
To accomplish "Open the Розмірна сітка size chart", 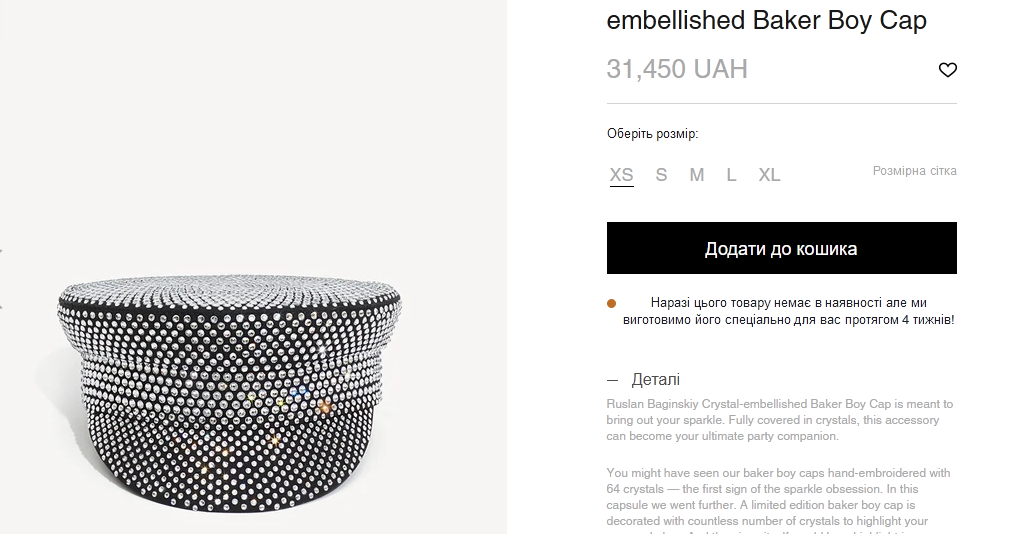I will pyautogui.click(x=914, y=171).
